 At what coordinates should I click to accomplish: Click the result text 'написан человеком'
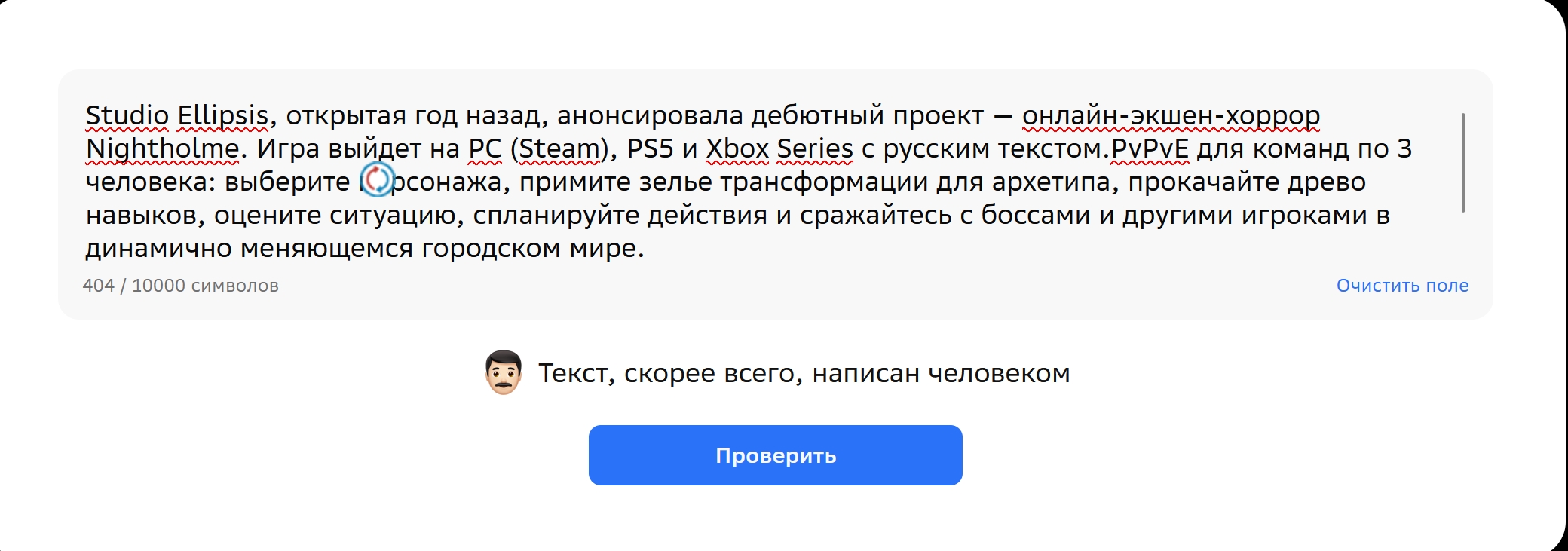point(941,373)
